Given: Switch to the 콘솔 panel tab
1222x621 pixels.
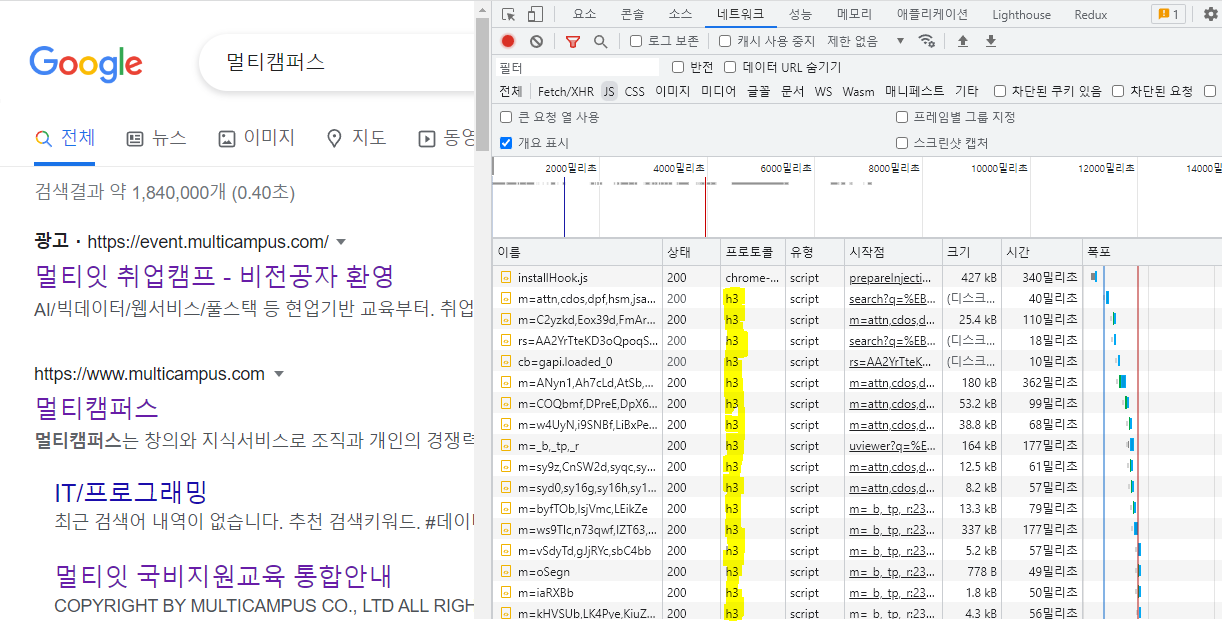Looking at the screenshot, I should [632, 14].
